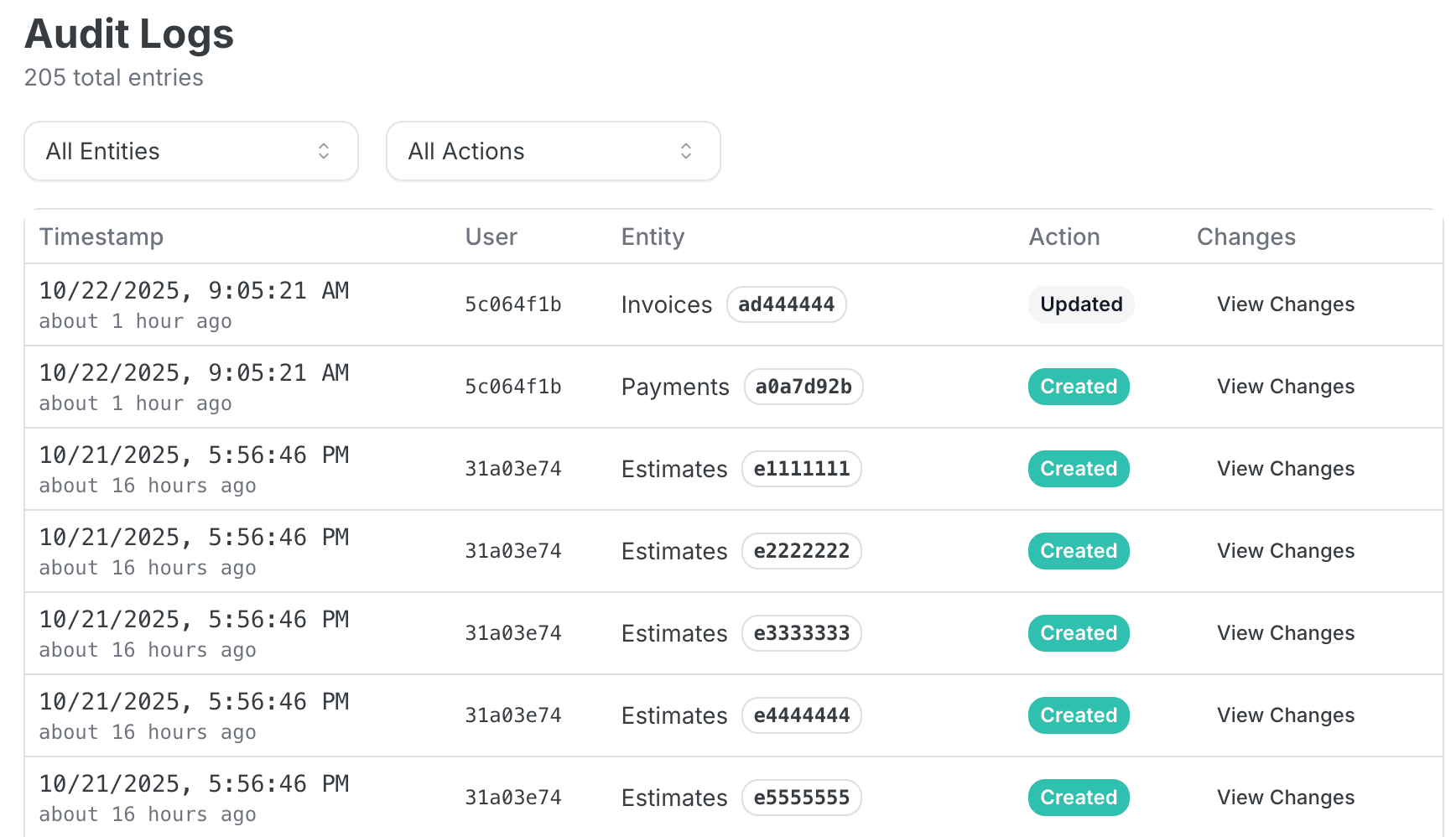Click the a0a7d92b payment ID badge
1456x837 pixels.
[803, 387]
